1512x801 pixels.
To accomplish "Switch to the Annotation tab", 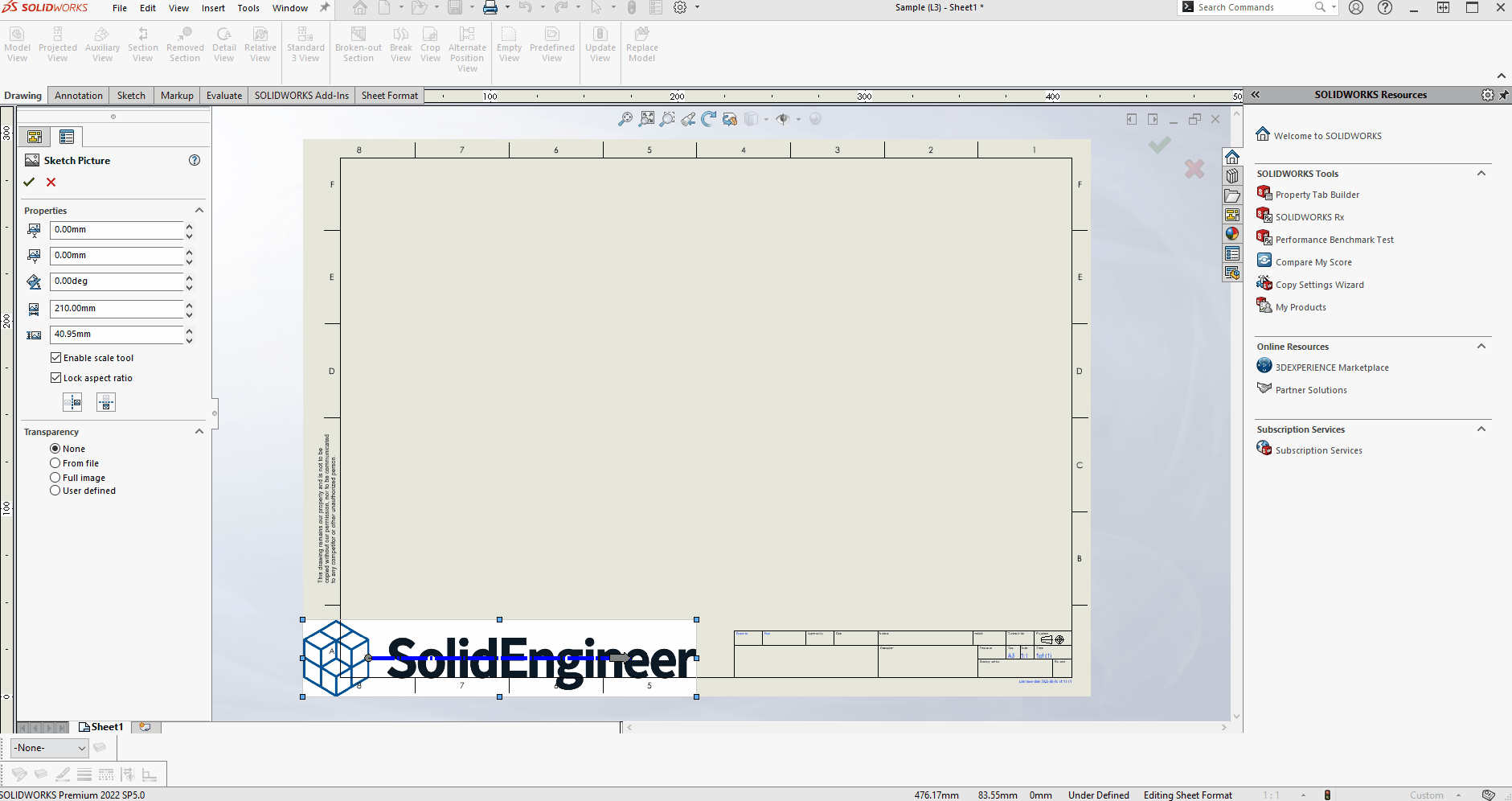I will pyautogui.click(x=79, y=96).
